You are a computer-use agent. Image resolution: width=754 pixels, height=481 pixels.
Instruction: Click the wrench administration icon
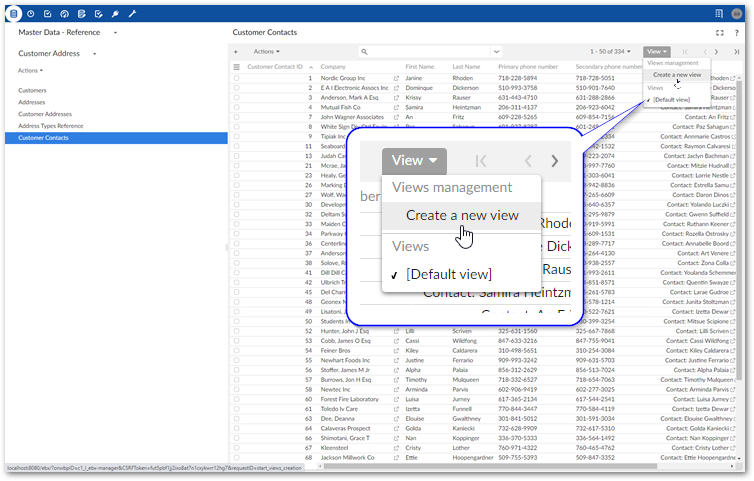pos(133,13)
